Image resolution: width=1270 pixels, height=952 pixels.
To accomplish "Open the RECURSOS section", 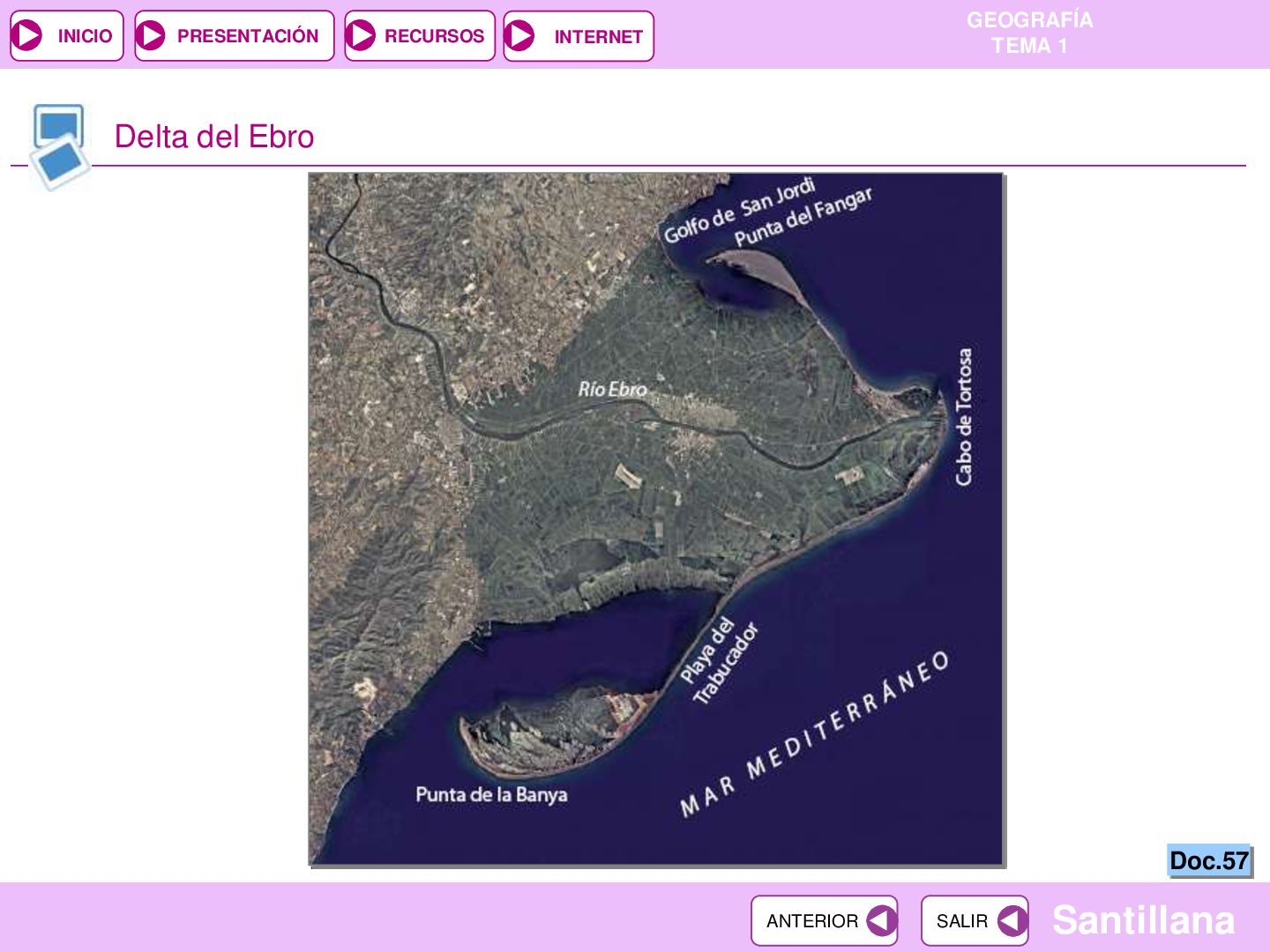I will tap(420, 36).
